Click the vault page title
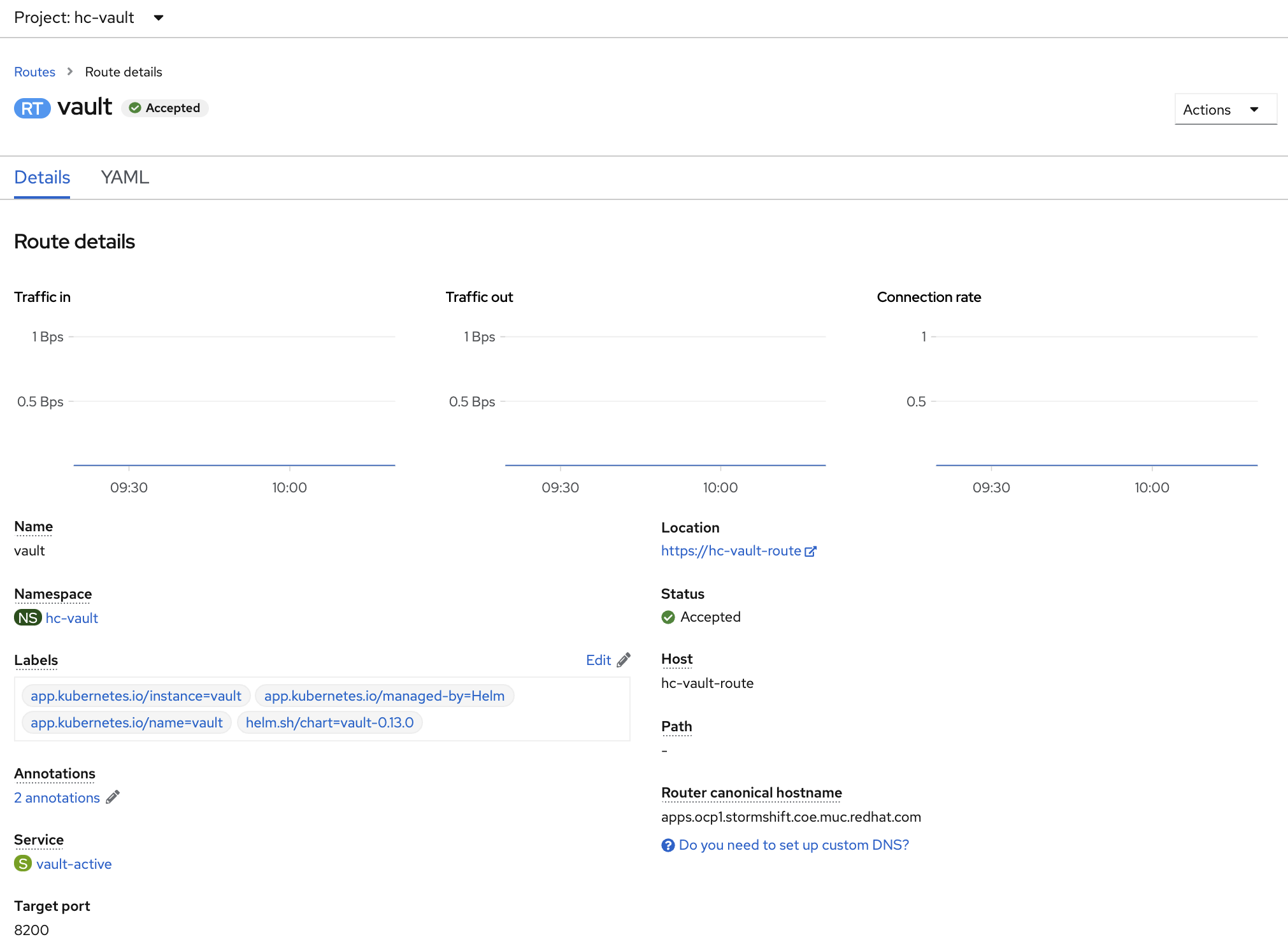The image size is (1288, 944). (85, 107)
